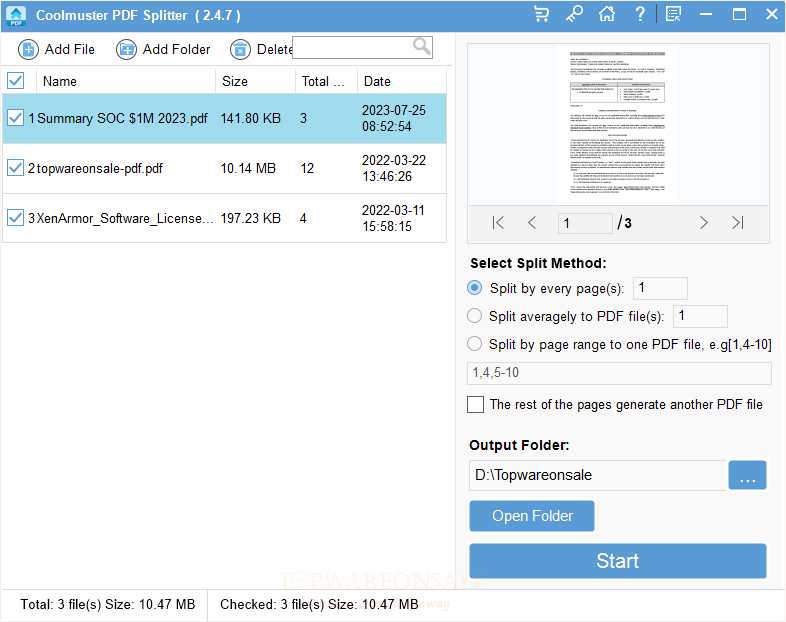Image resolution: width=786 pixels, height=622 pixels.
Task: Click the magnifier search icon
Action: click(x=422, y=47)
